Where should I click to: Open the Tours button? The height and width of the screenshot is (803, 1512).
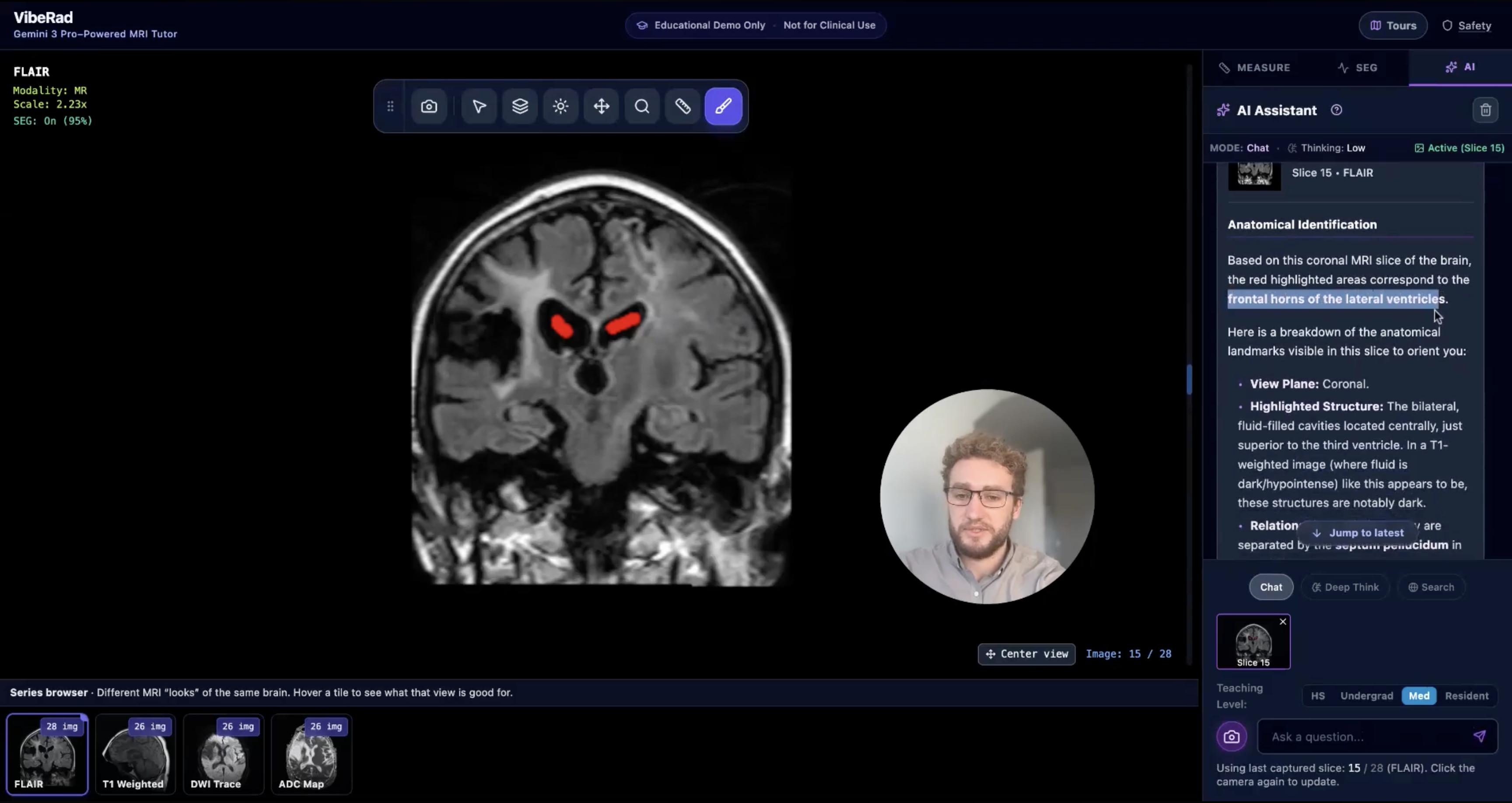[x=1393, y=25]
